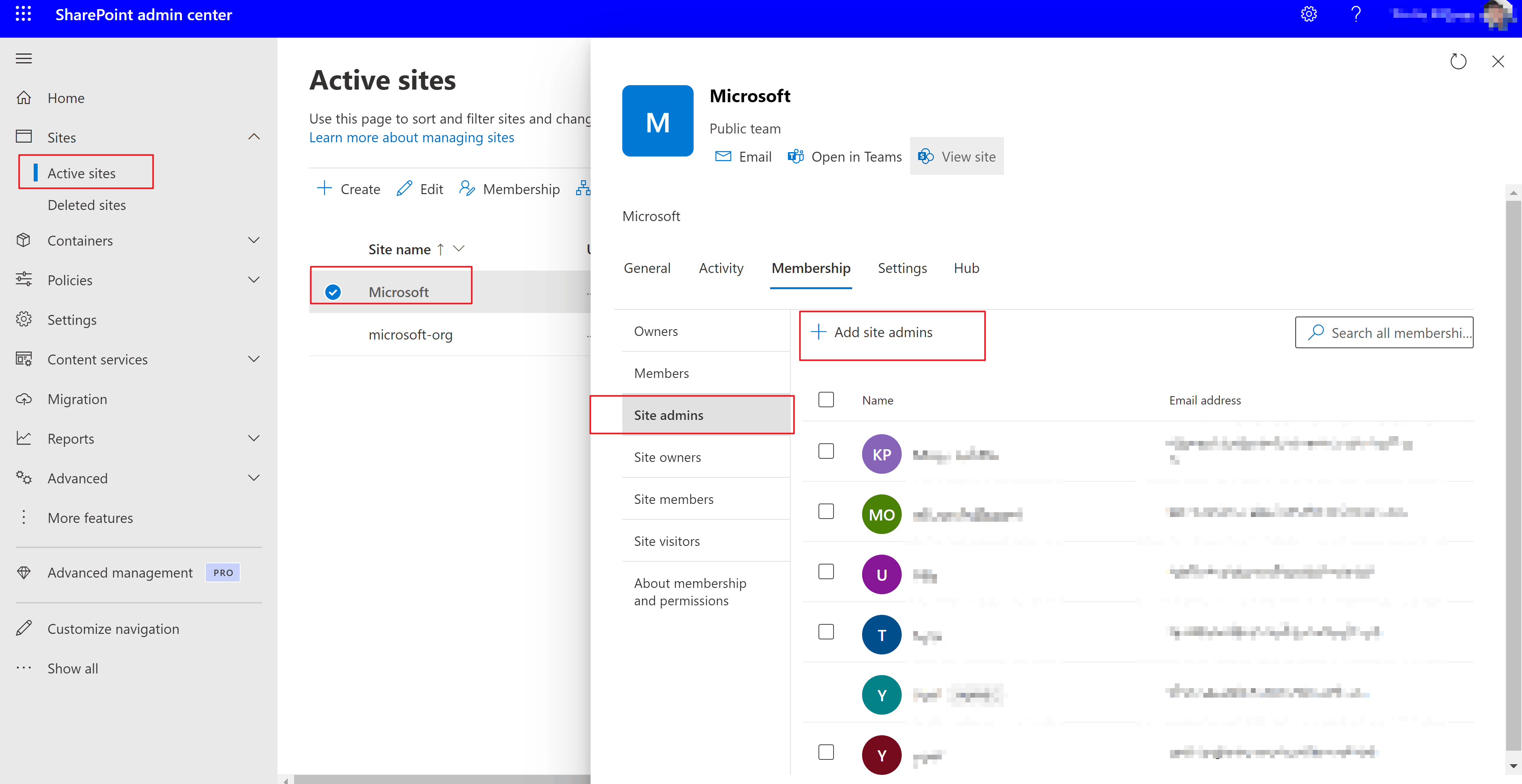Click the purple U user avatar
1522x784 pixels.
click(x=881, y=574)
